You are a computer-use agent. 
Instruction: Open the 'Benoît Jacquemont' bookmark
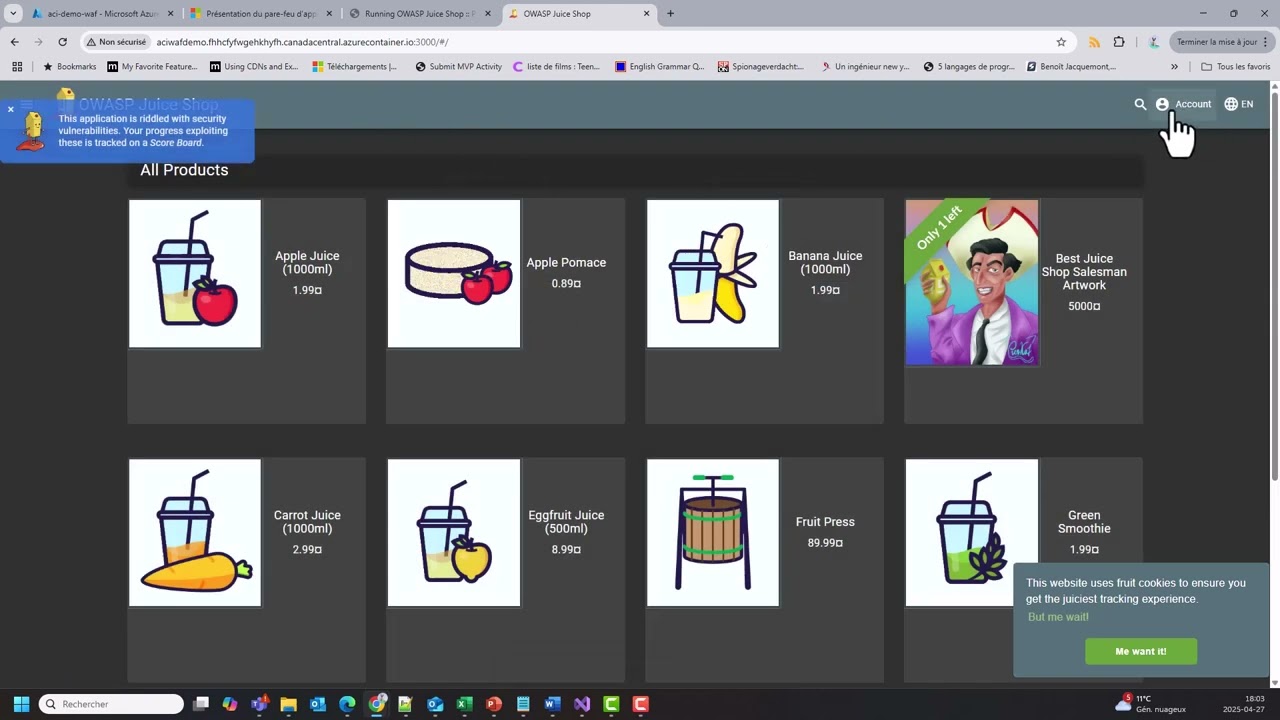(1071, 67)
